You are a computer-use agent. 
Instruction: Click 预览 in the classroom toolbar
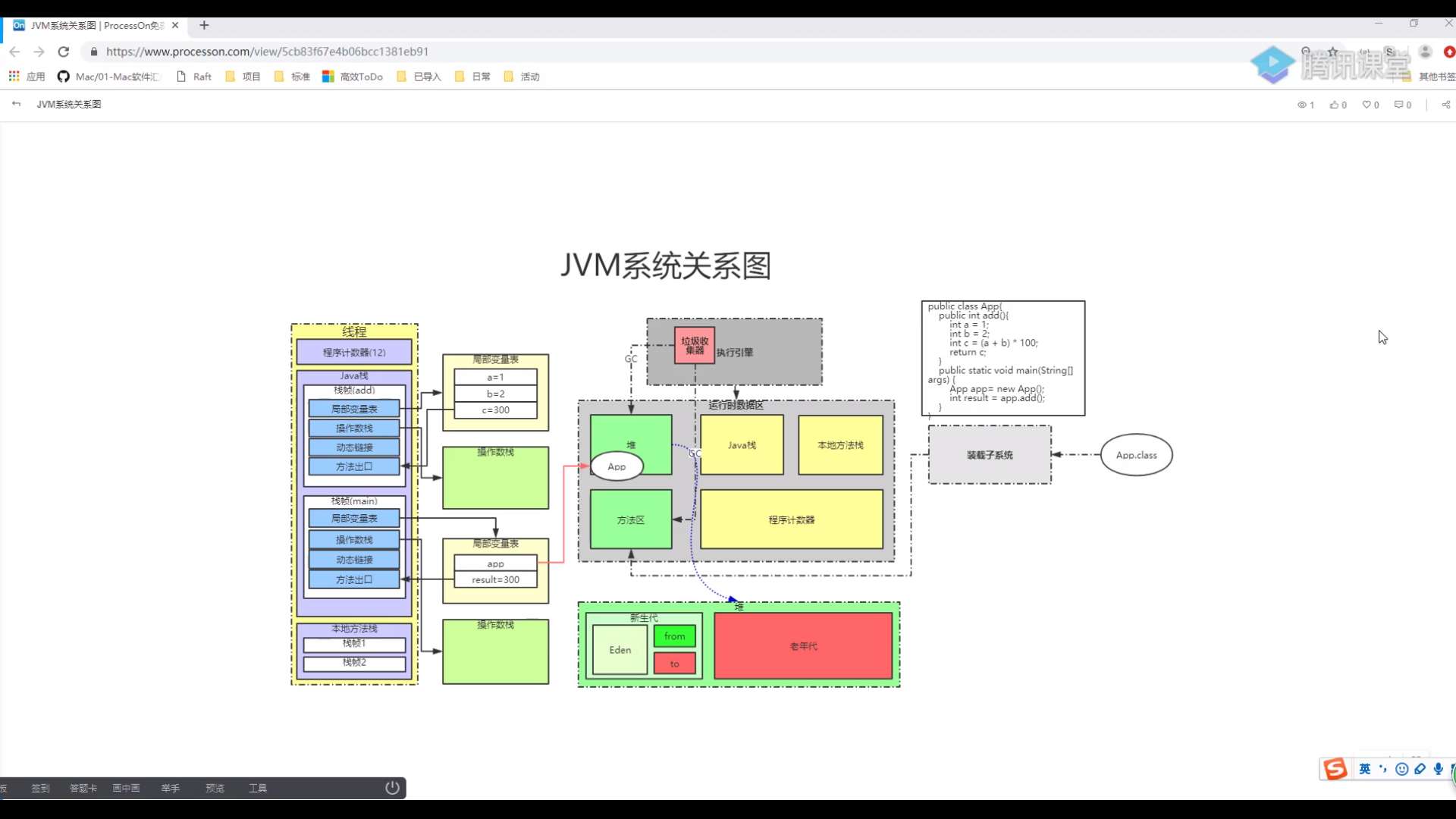pos(215,788)
